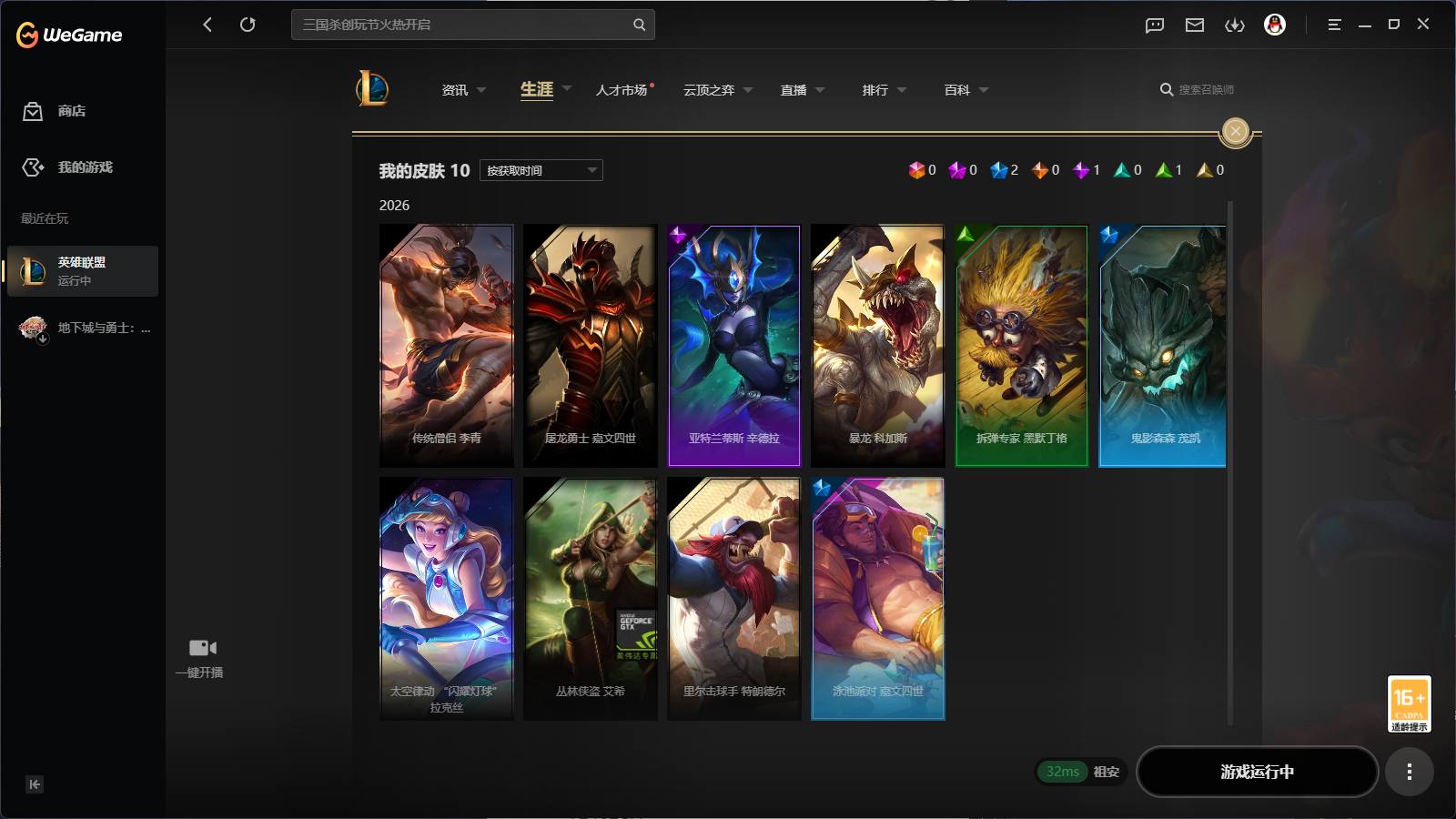
Task: Go to 我的游戏 in sidebar
Action: click(67, 167)
